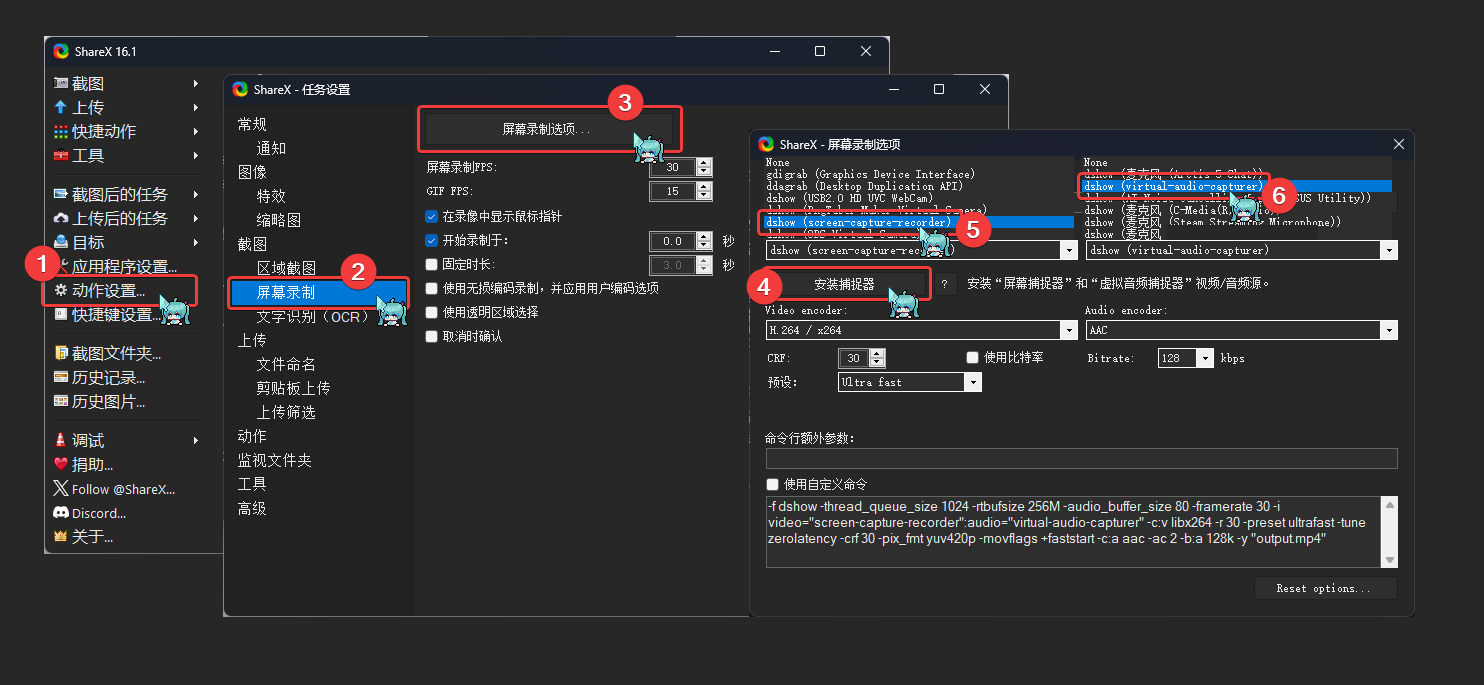Click the ShareX logo in ShareX 16.1 title bar
This screenshot has height=685, width=1484.
[61, 51]
